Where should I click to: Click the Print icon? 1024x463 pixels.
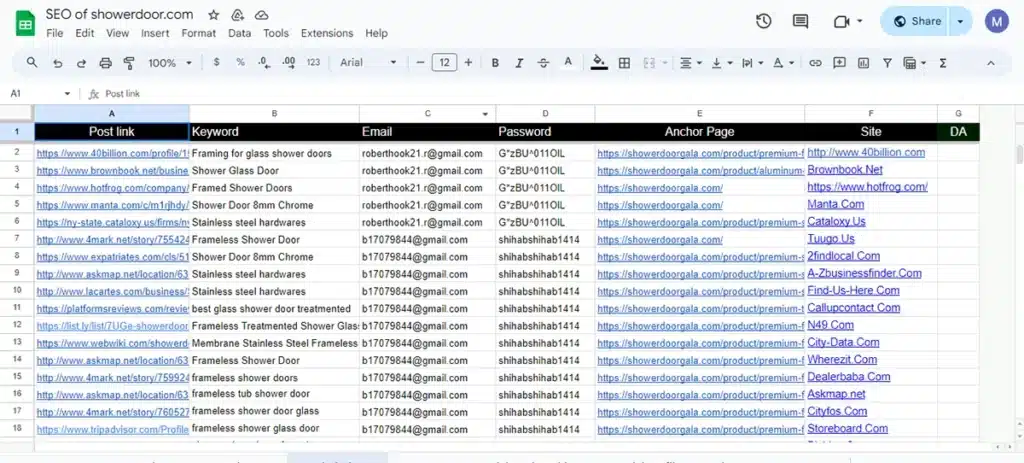tap(105, 63)
